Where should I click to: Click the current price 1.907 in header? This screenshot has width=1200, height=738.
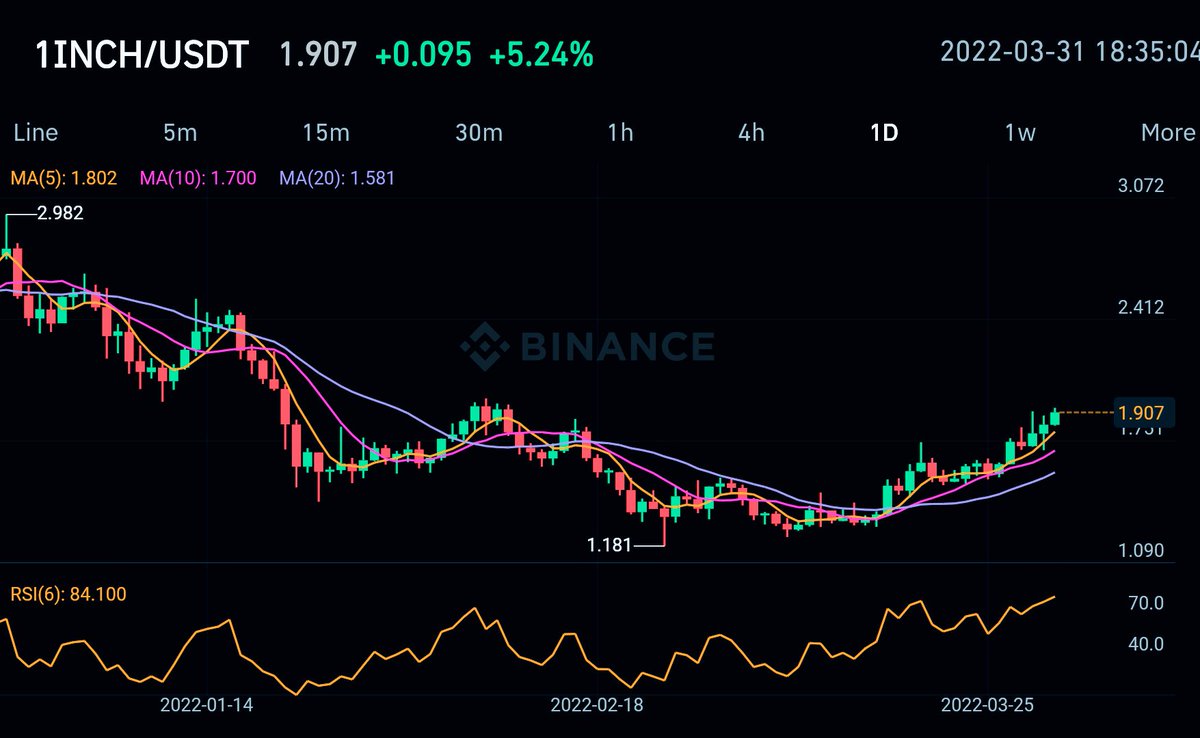click(x=317, y=55)
